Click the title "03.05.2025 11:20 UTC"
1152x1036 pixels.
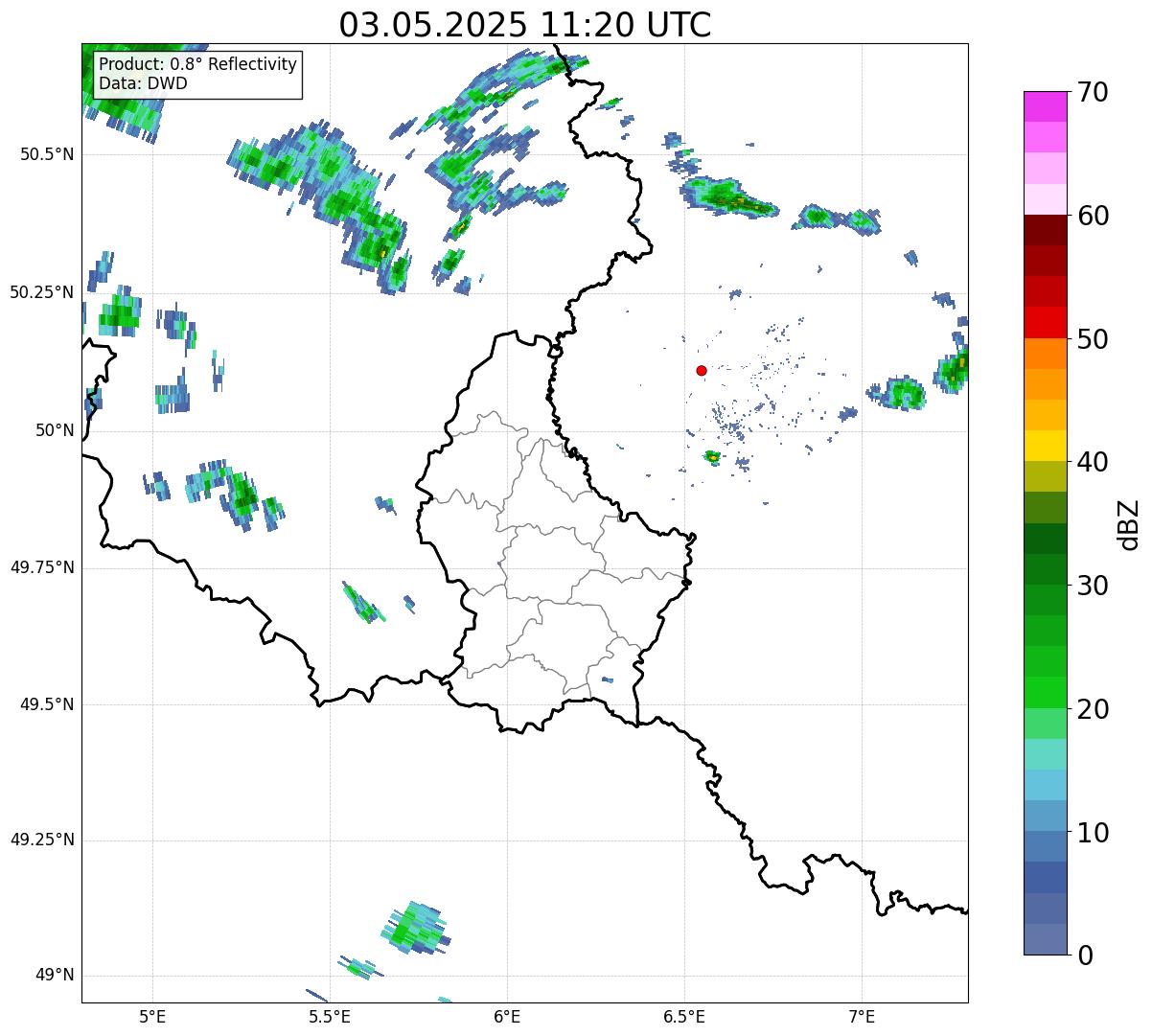point(525,25)
